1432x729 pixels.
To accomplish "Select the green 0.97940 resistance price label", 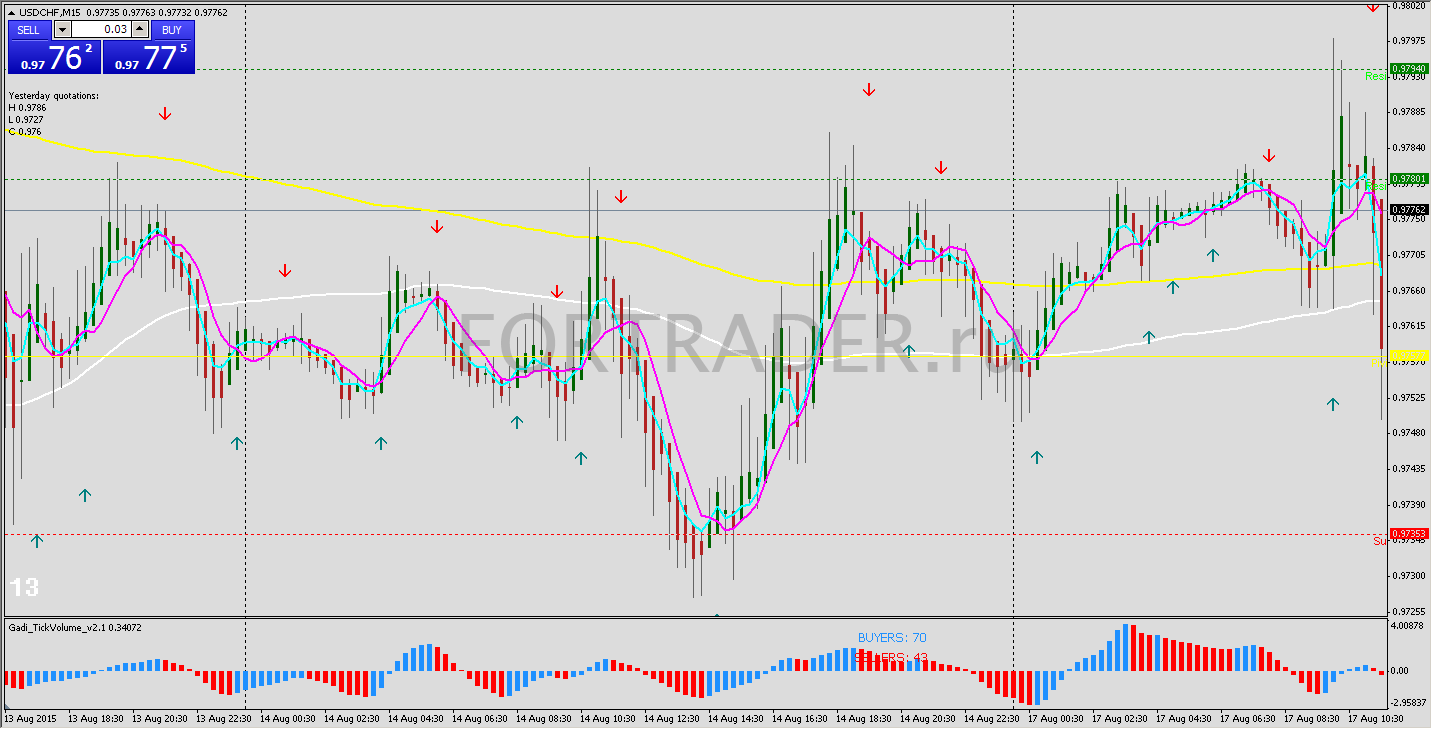I will point(1408,68).
